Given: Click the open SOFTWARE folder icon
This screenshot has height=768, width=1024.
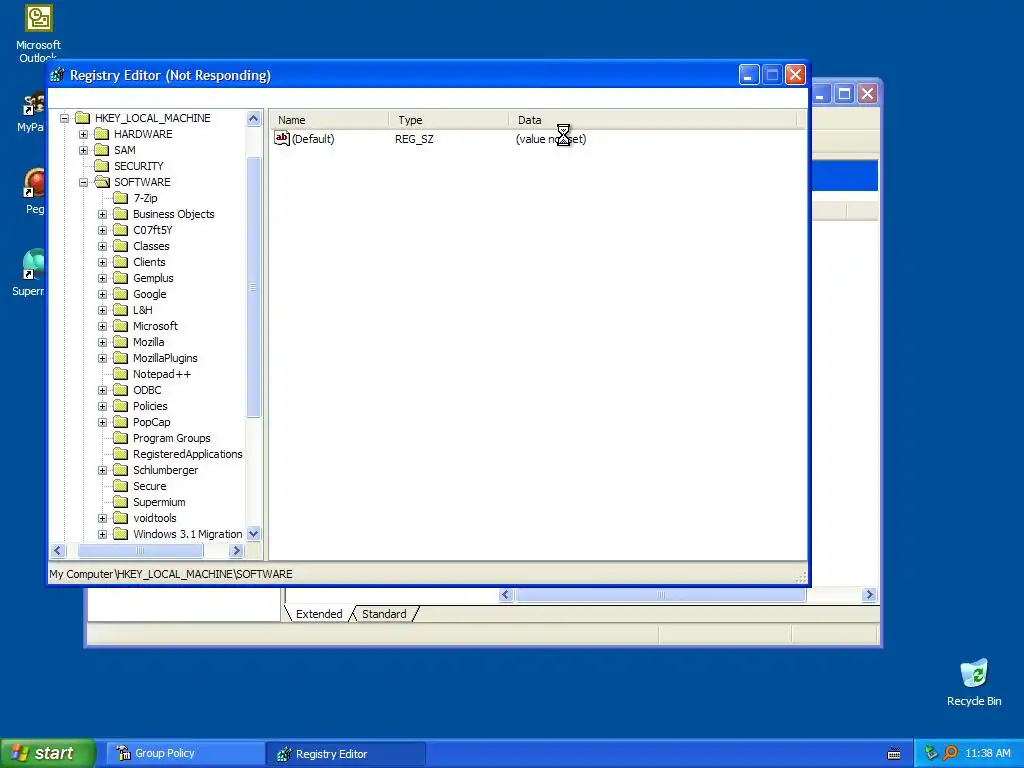Looking at the screenshot, I should [101, 182].
